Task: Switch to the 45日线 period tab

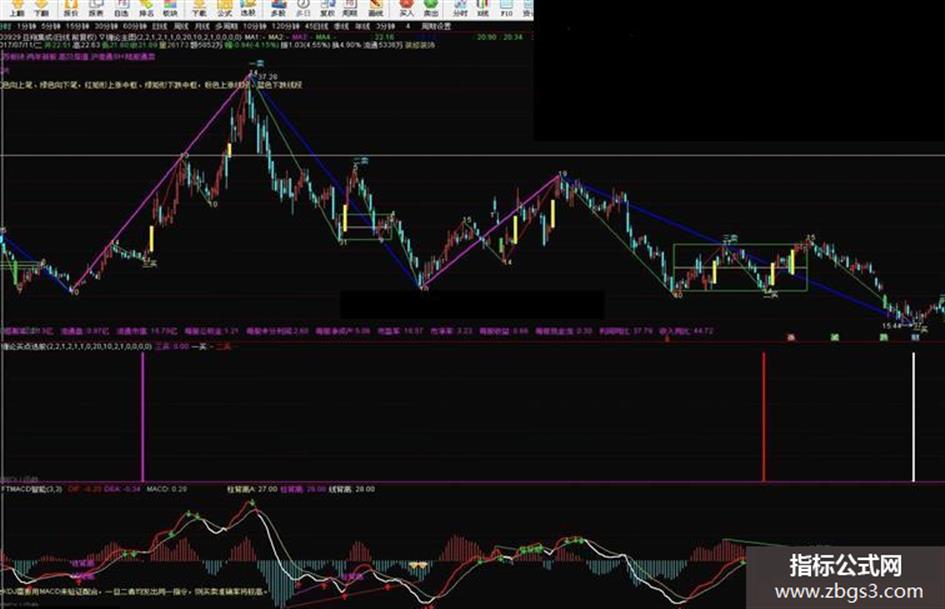Action: click(316, 27)
